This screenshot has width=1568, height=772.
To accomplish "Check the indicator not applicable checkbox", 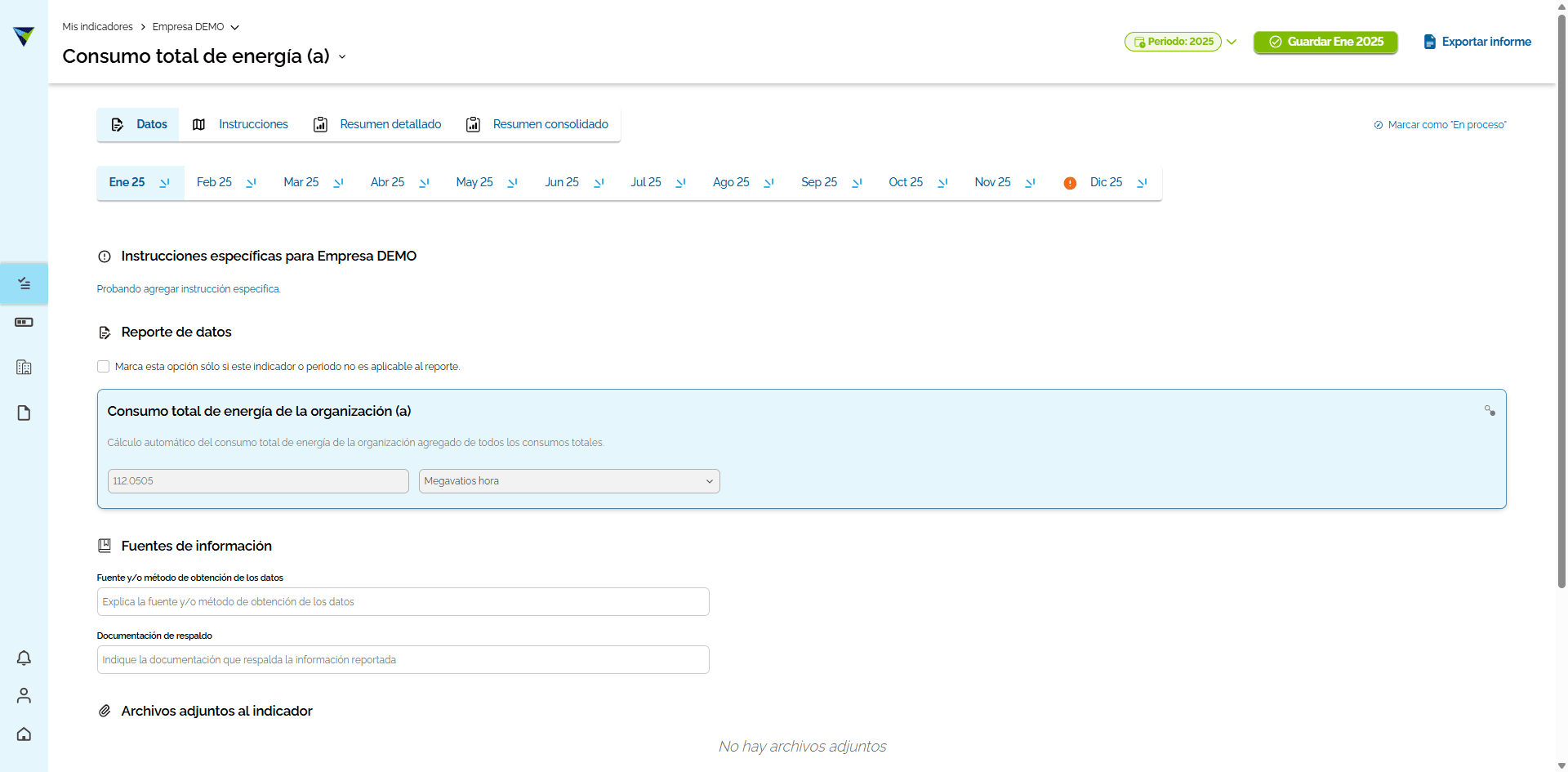I will (104, 367).
